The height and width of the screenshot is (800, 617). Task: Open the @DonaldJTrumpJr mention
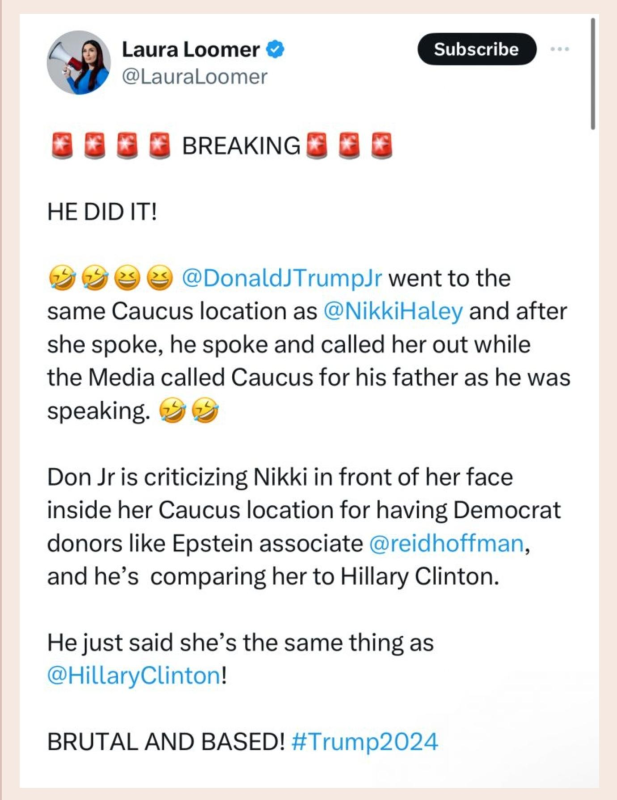coord(284,277)
